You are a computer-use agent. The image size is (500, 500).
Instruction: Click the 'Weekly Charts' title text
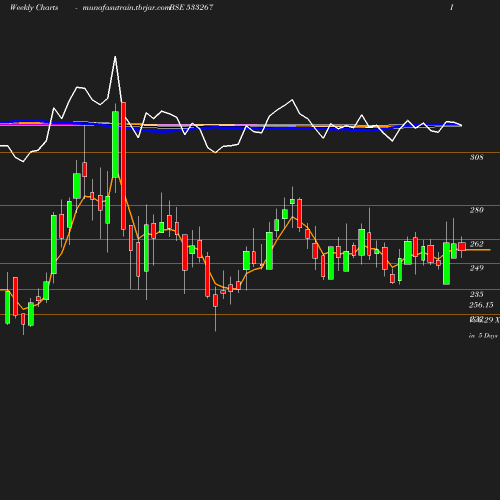pos(34,7)
